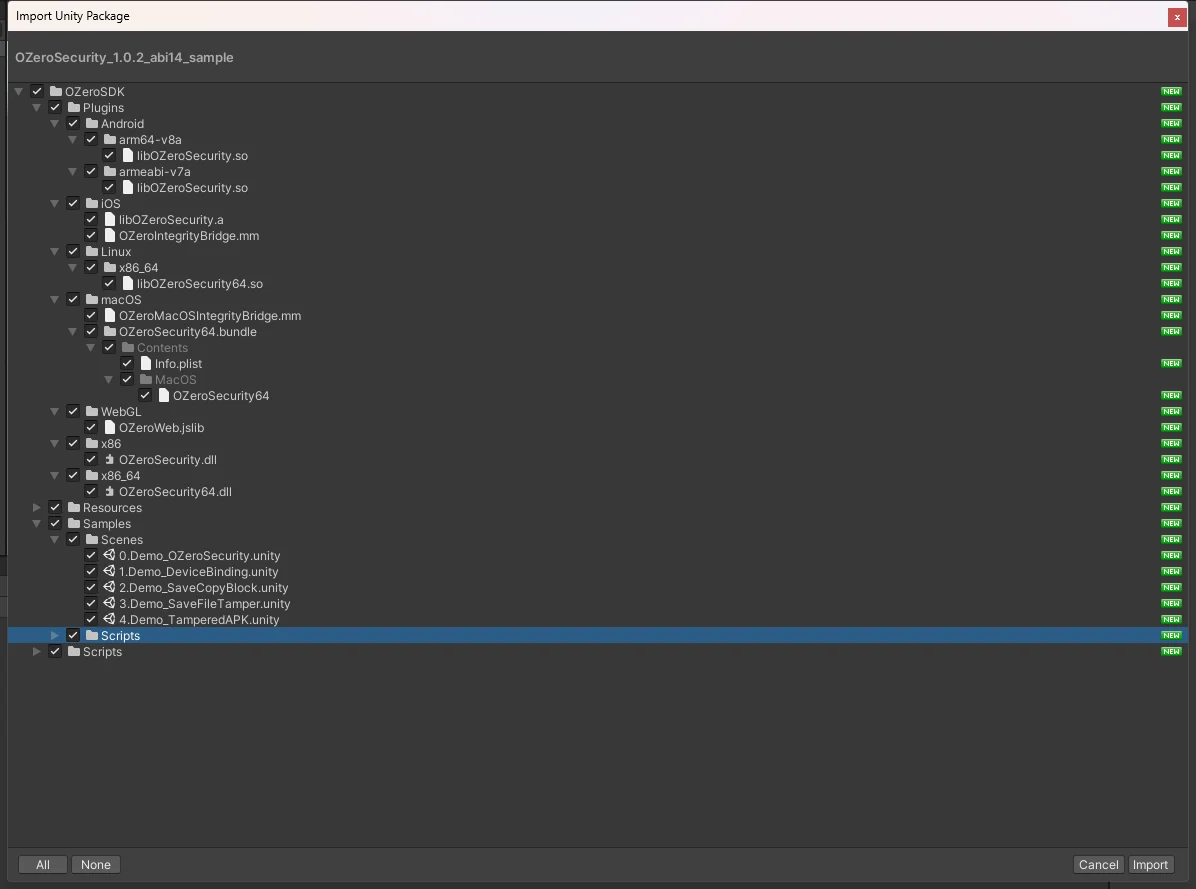Expand the collapsed Scripts folder directly under OZeroSDK
Viewport: 1196px width, 889px height.
click(x=37, y=652)
